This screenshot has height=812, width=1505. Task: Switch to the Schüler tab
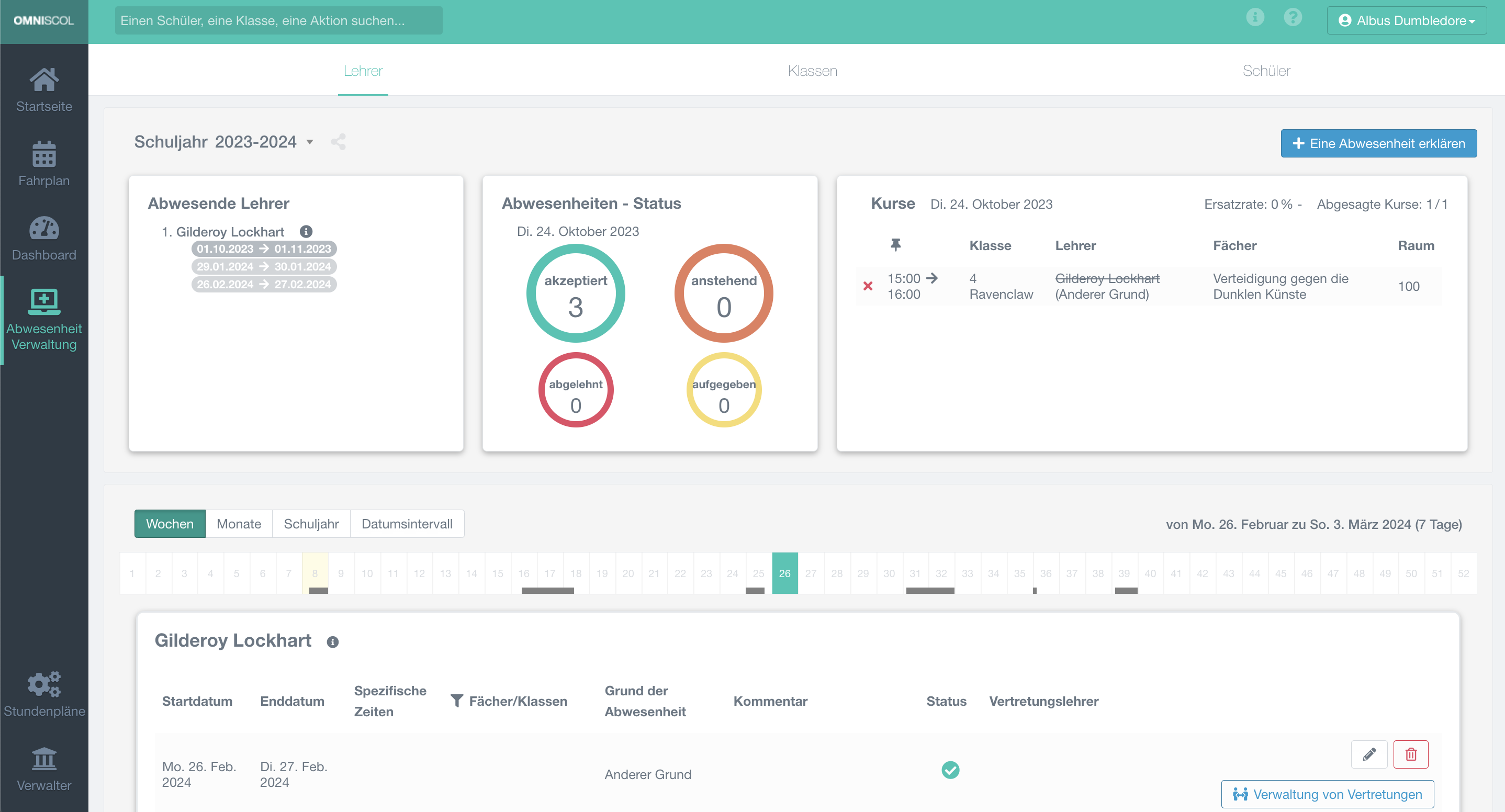coord(1266,71)
